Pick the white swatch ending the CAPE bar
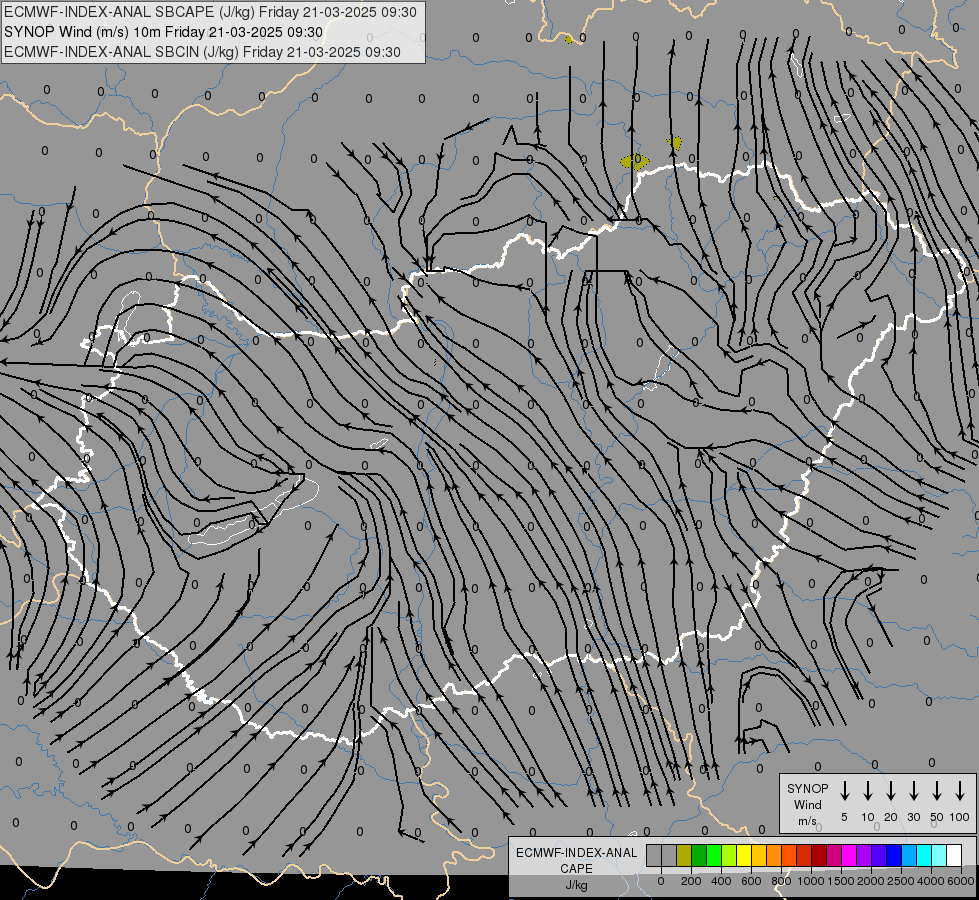 [x=954, y=856]
